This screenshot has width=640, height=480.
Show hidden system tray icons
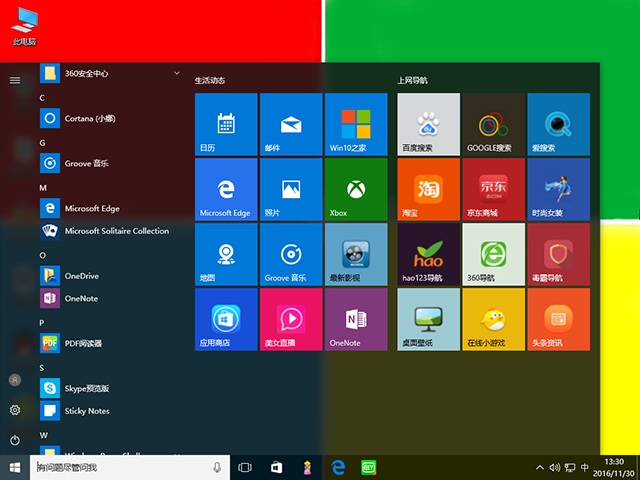click(x=540, y=467)
